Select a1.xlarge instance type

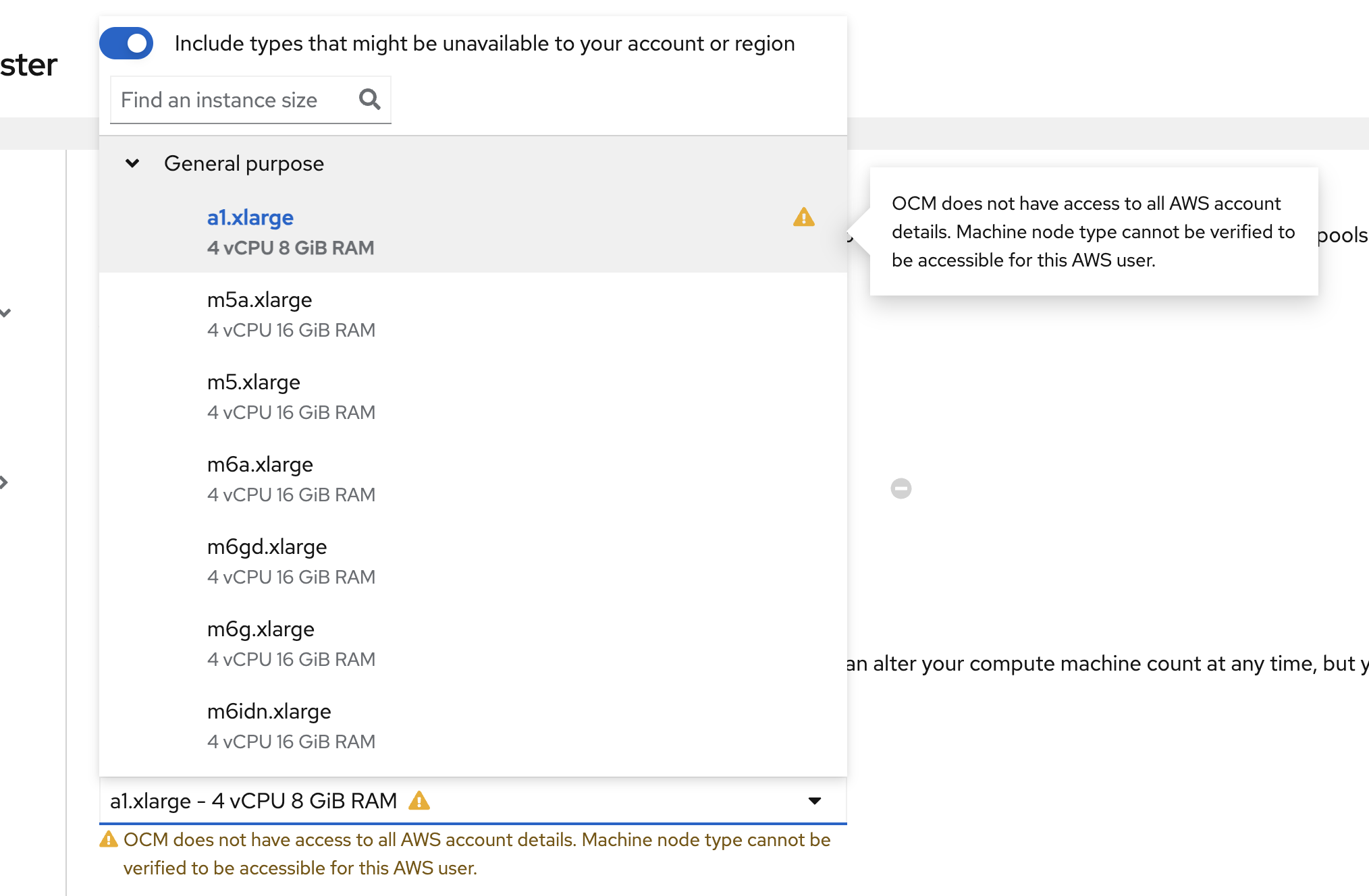250,218
